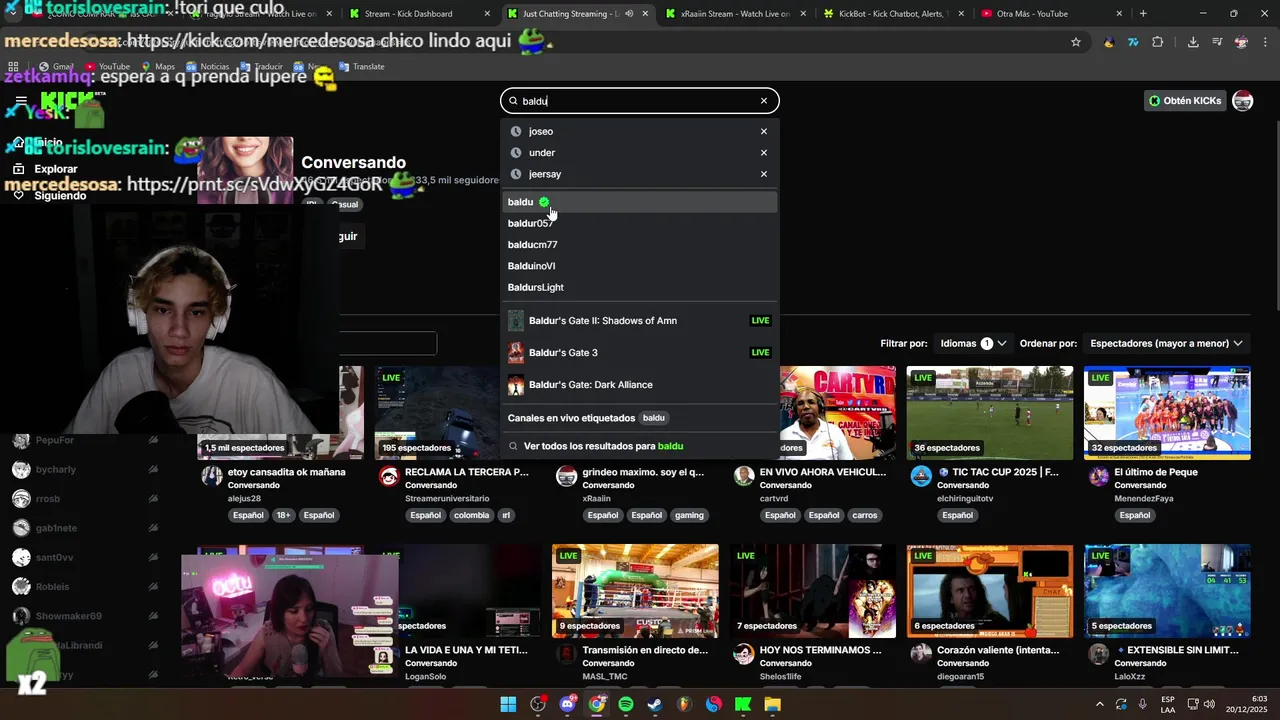The image size is (1280, 720).
Task: Open the Kick app from the taskbar
Action: click(x=743, y=704)
